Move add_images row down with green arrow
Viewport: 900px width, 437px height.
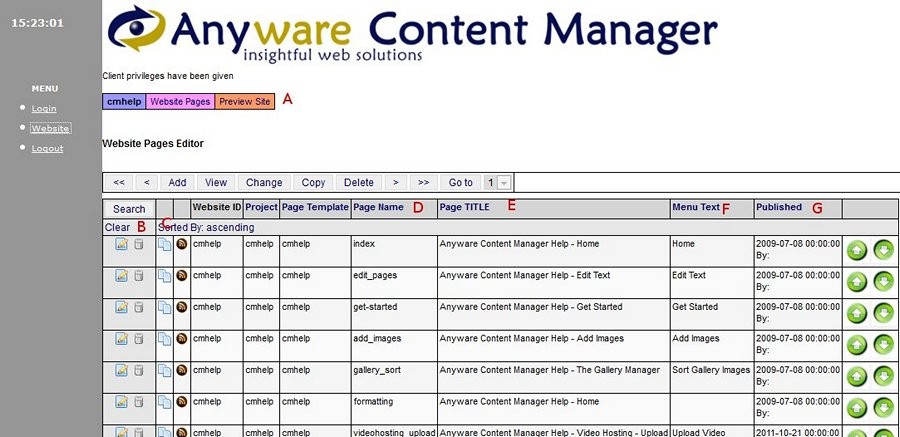pyautogui.click(x=884, y=346)
